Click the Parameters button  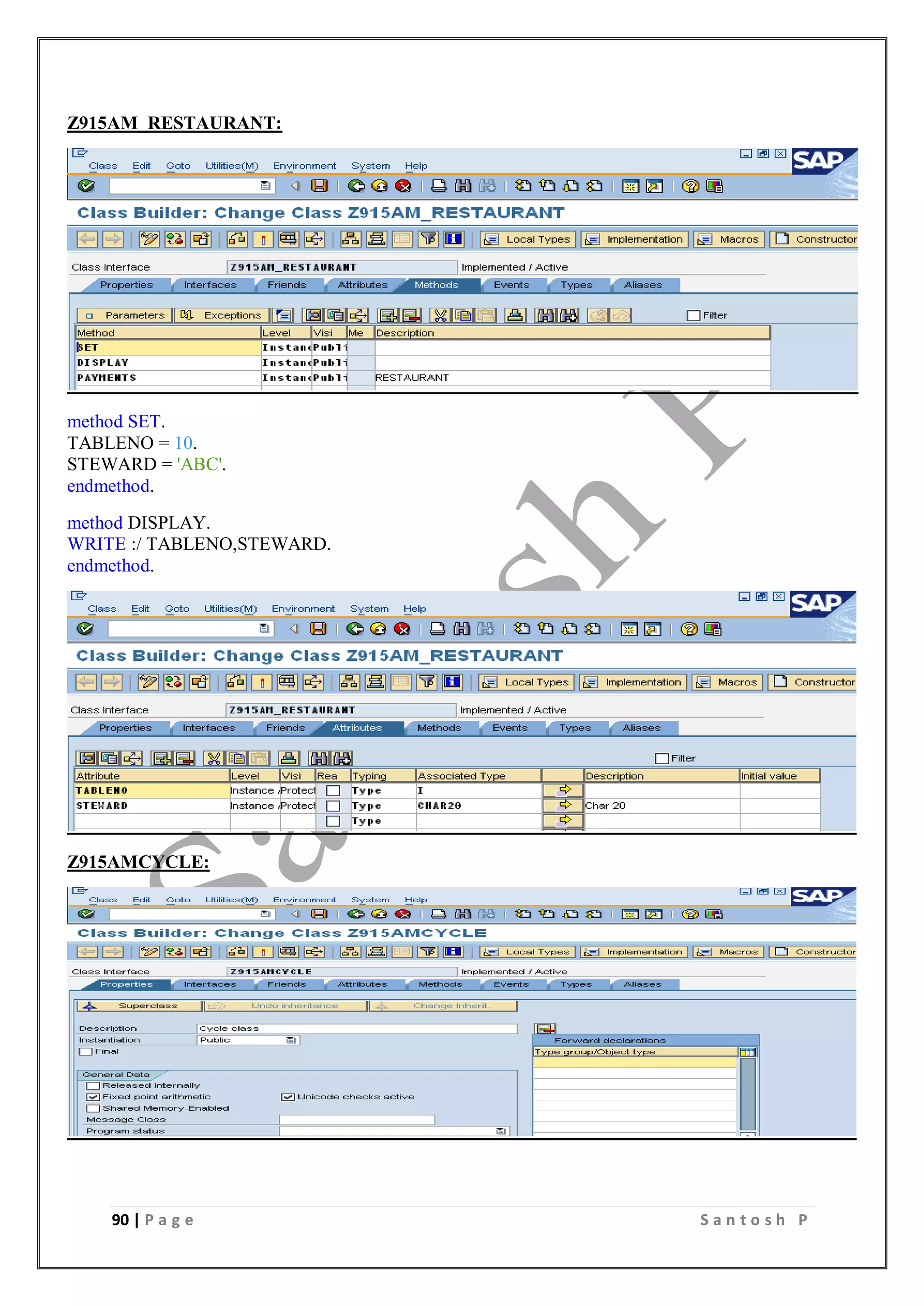125,316
